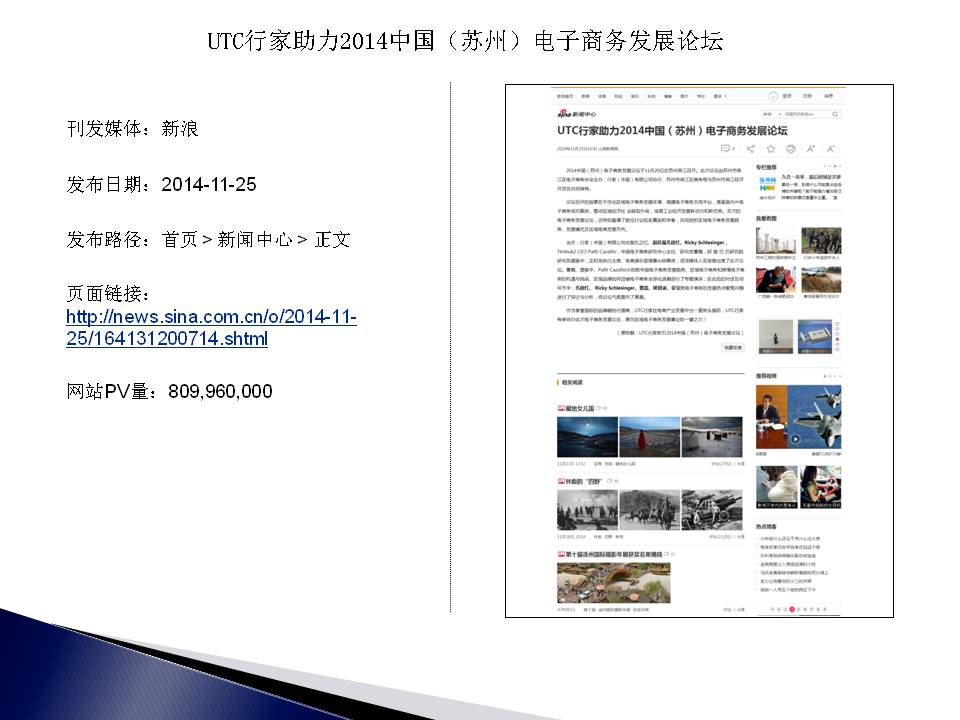
Task: Click the round user avatar icon in top bar
Action: click(773, 96)
